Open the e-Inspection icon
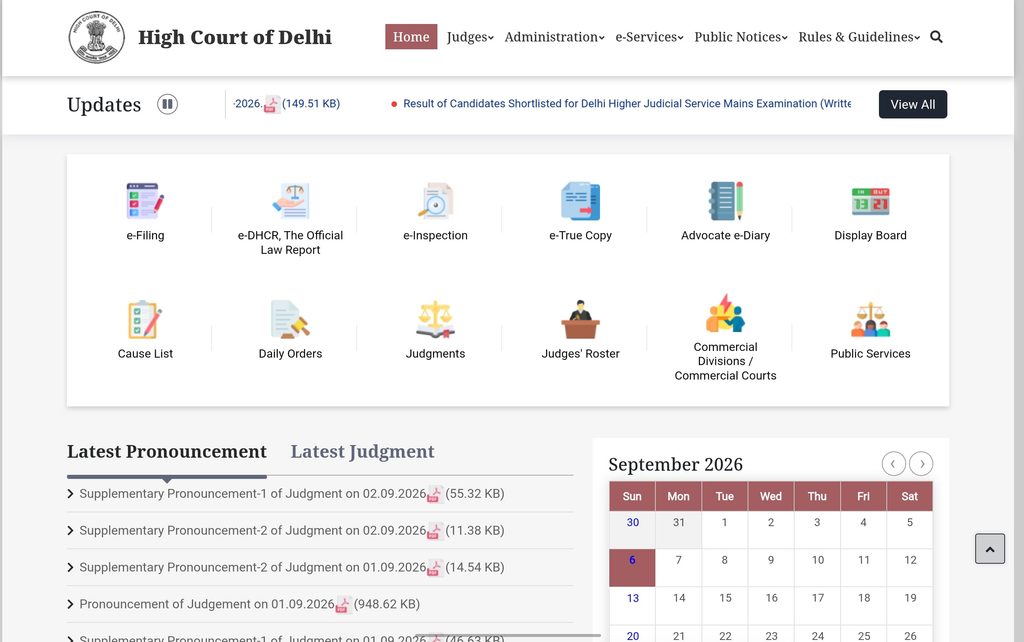This screenshot has height=642, width=1024. [436, 201]
